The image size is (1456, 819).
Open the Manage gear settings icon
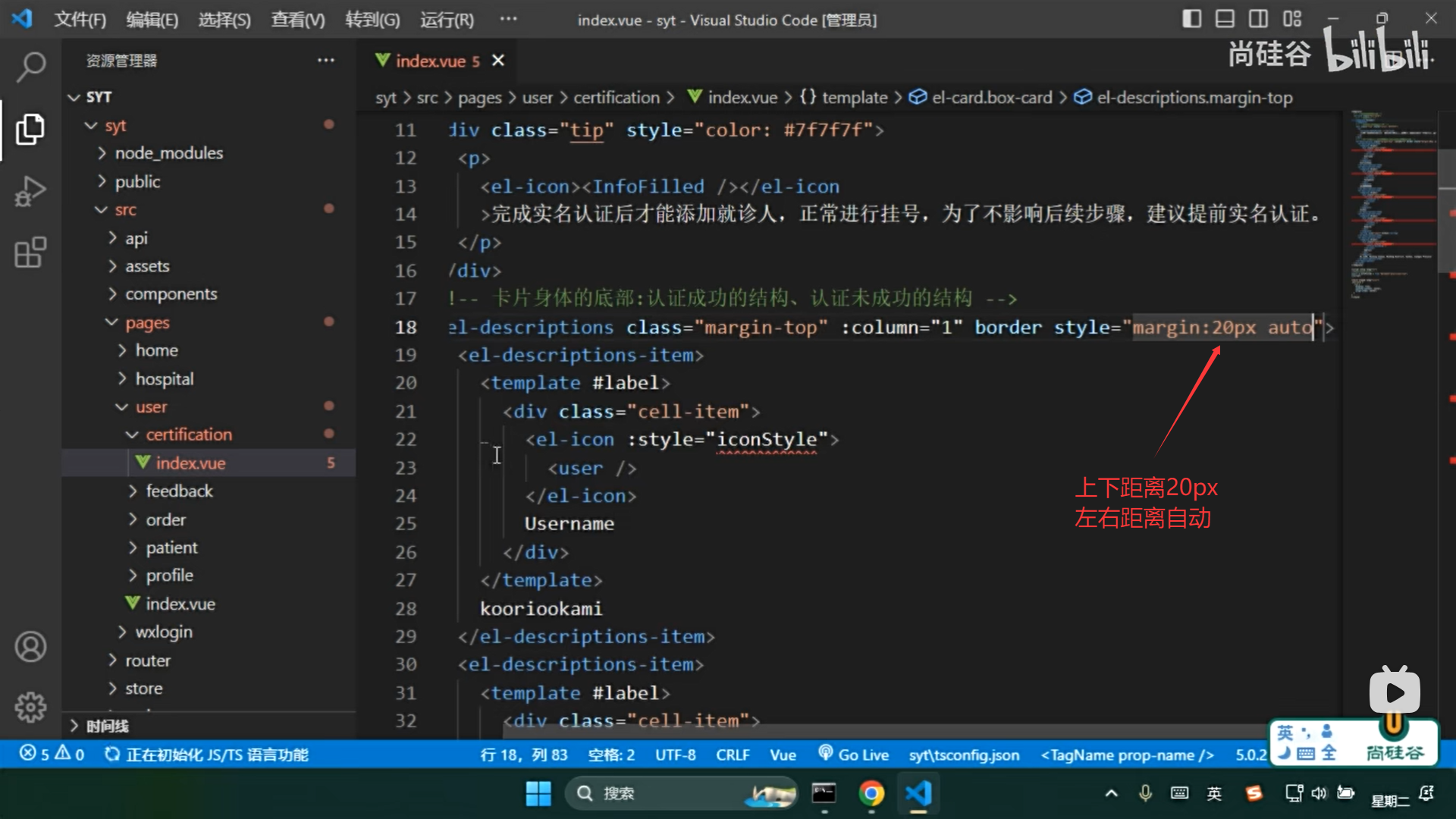click(x=30, y=707)
